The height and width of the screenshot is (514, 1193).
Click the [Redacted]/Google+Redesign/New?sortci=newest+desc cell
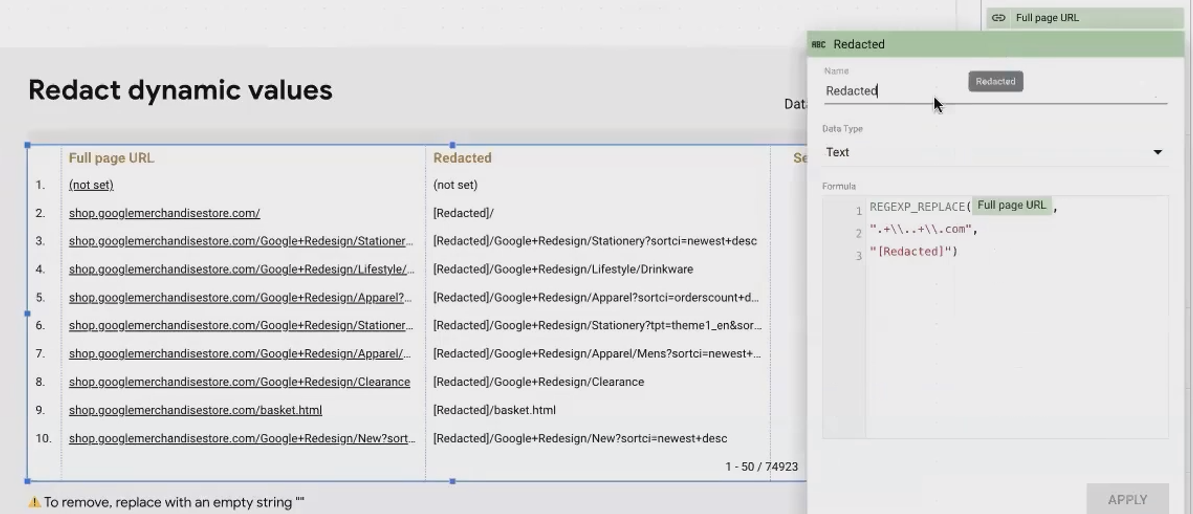(x=580, y=438)
